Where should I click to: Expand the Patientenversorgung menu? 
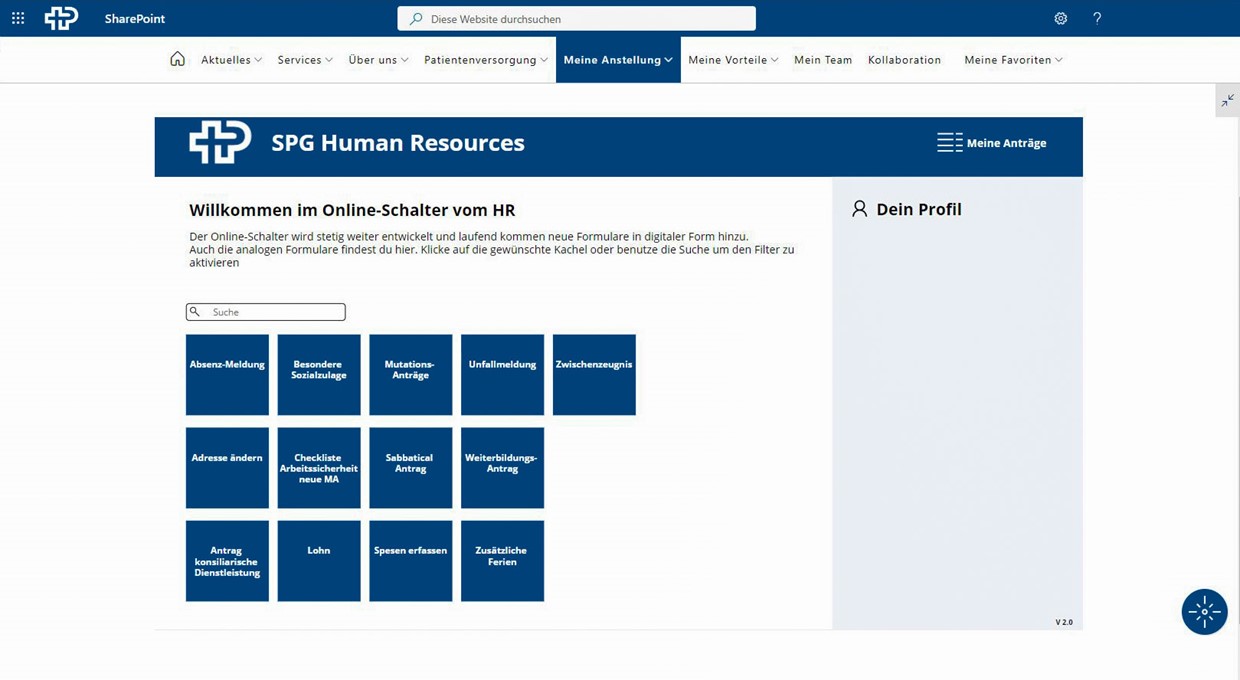tap(485, 60)
